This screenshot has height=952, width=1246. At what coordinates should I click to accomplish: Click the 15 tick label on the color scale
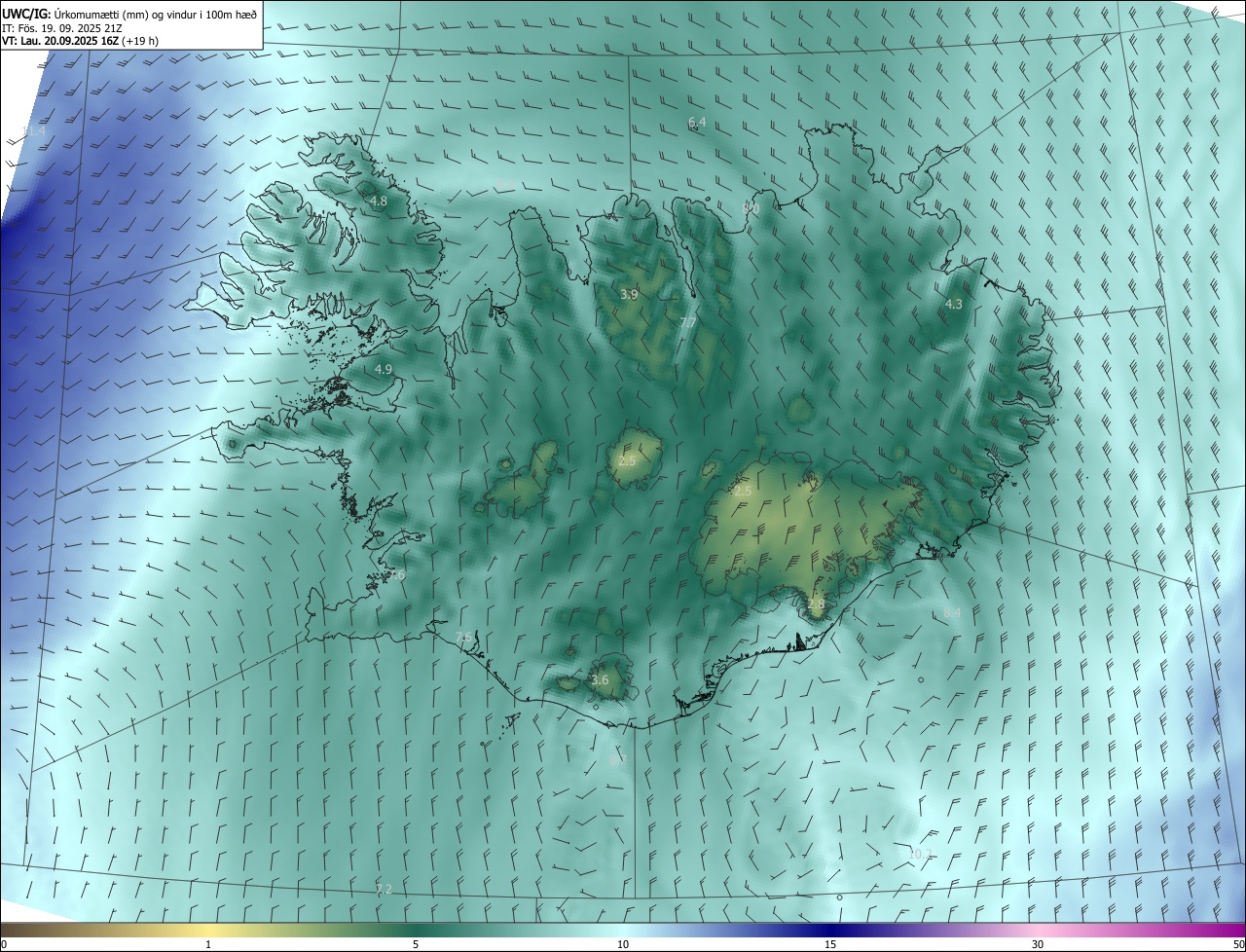[830, 944]
